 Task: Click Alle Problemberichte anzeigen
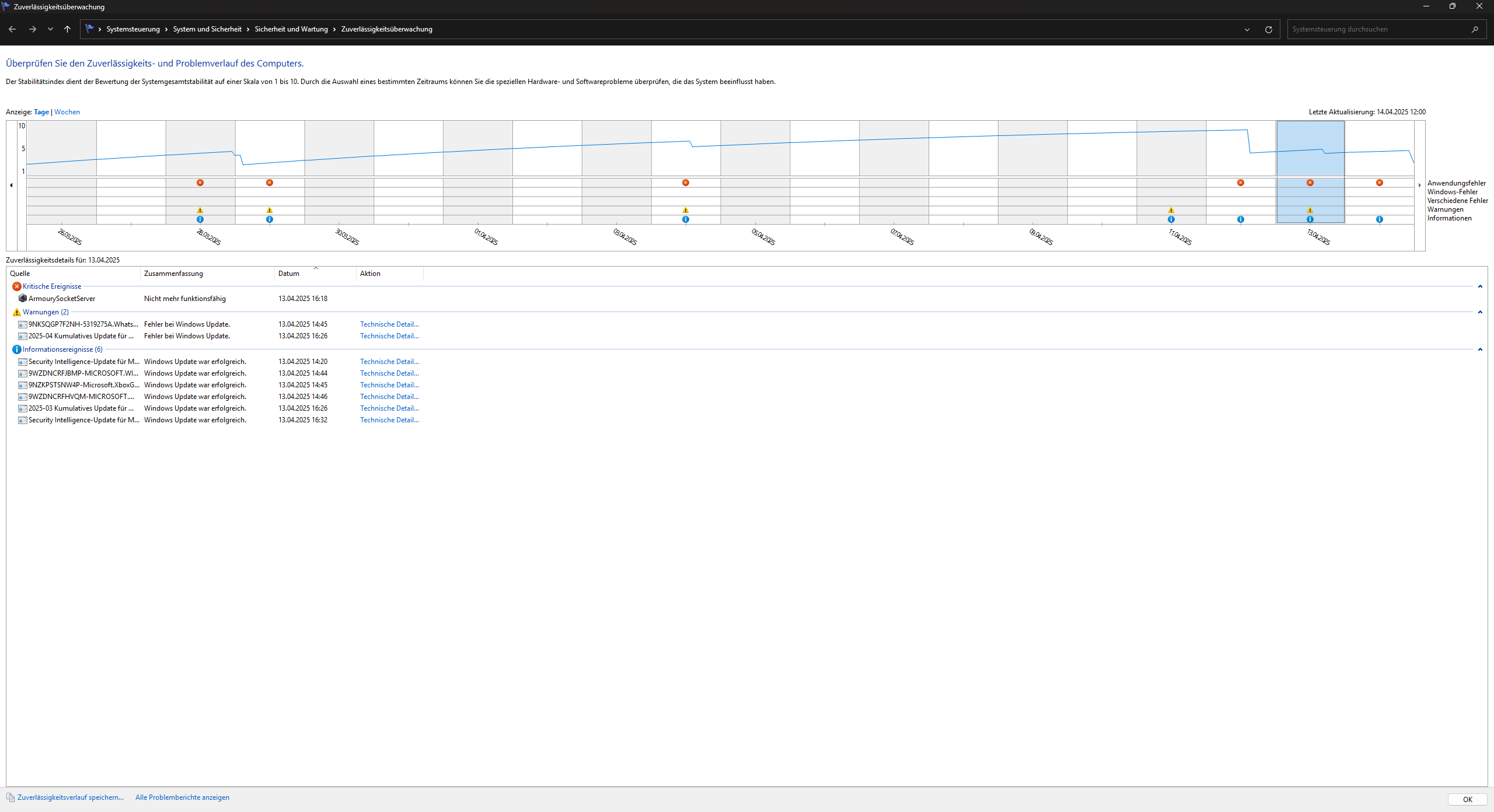(x=182, y=797)
